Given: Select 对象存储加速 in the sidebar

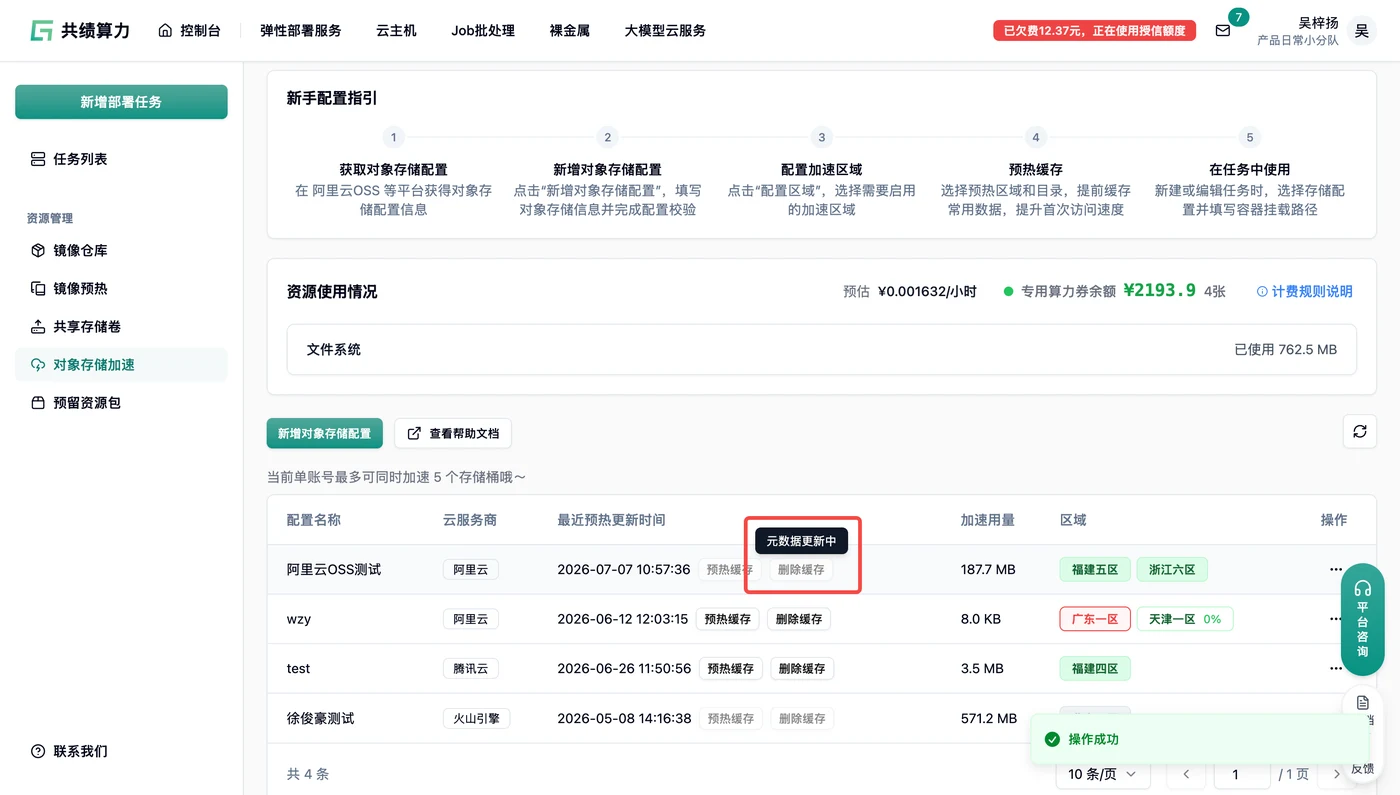Looking at the screenshot, I should click(121, 364).
